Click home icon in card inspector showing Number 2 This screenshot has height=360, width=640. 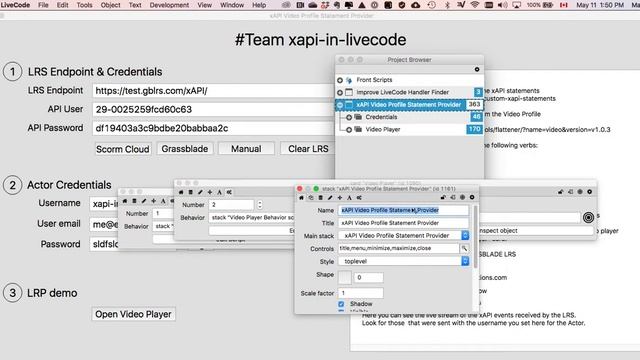pyautogui.click(x=181, y=192)
